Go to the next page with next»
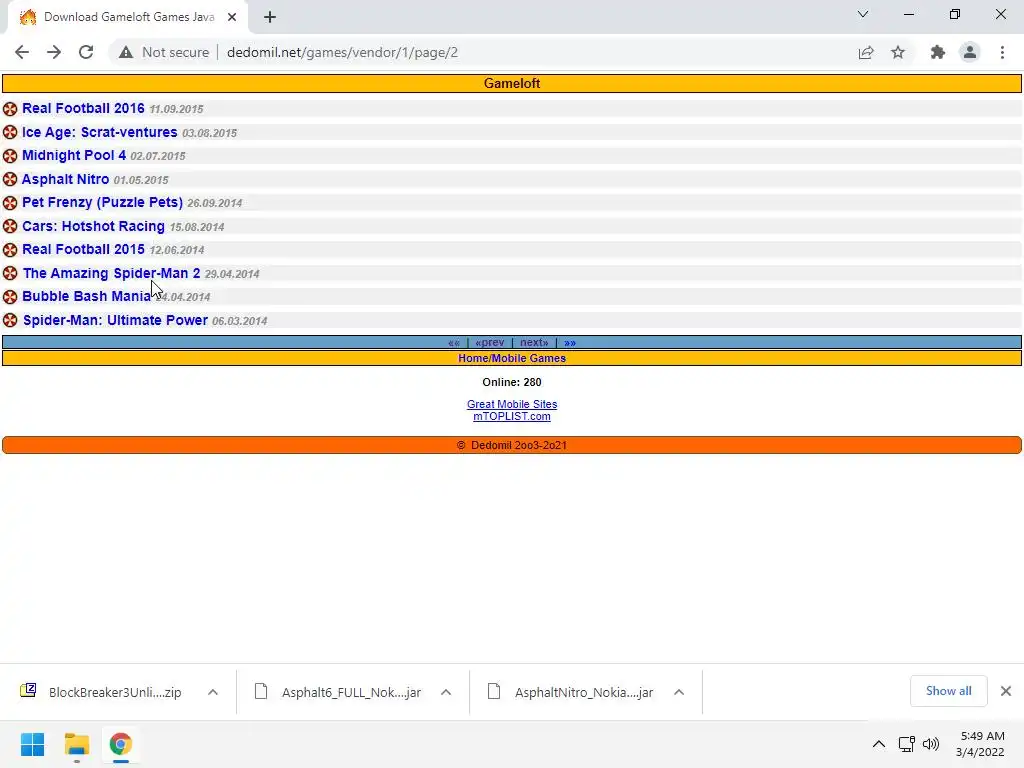This screenshot has width=1024, height=768. click(x=534, y=342)
